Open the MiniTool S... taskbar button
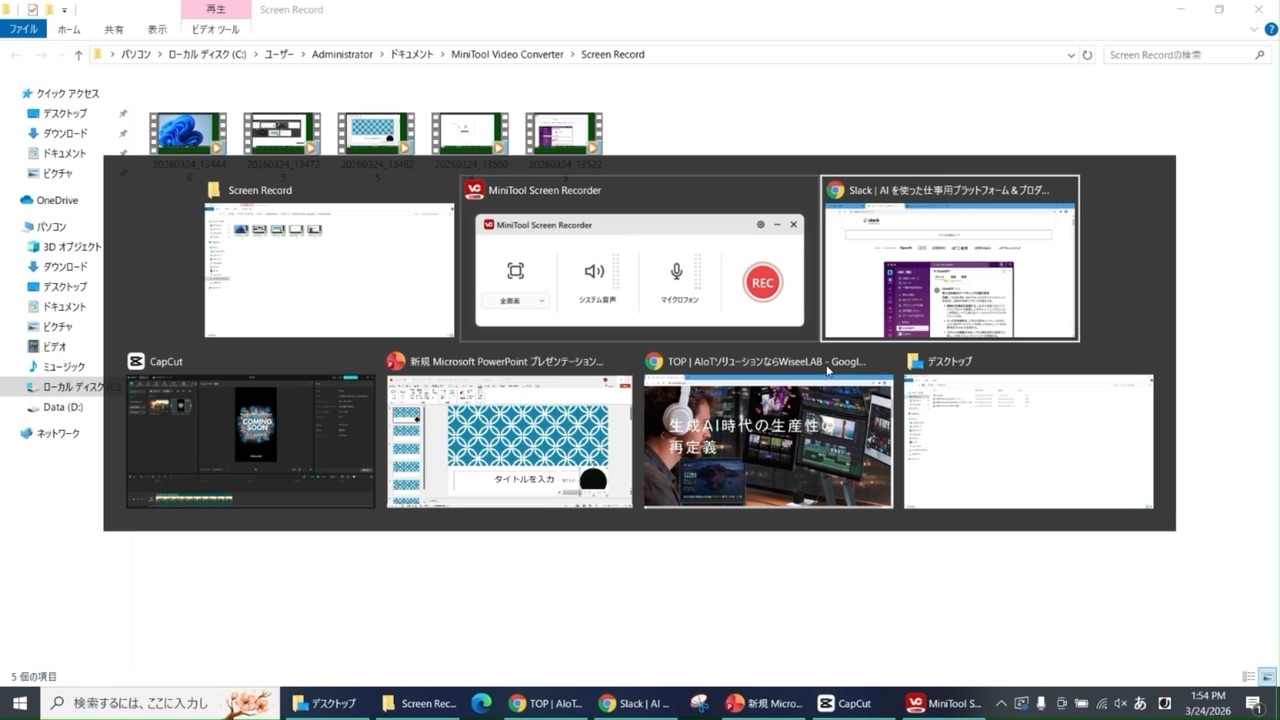Viewport: 1280px width, 720px height. pos(944,703)
